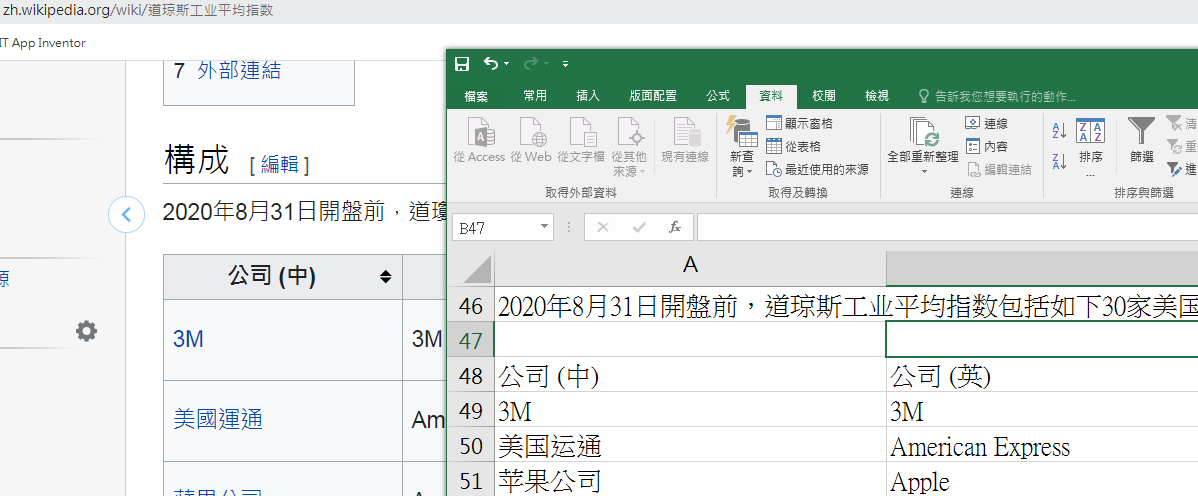Click the browser address bar URL

pos(138,10)
